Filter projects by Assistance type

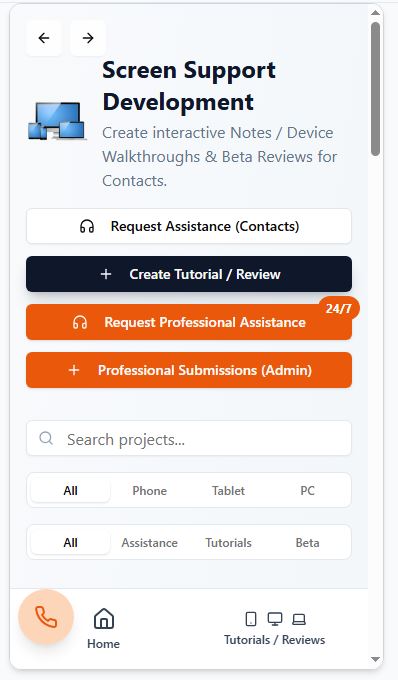(x=150, y=543)
